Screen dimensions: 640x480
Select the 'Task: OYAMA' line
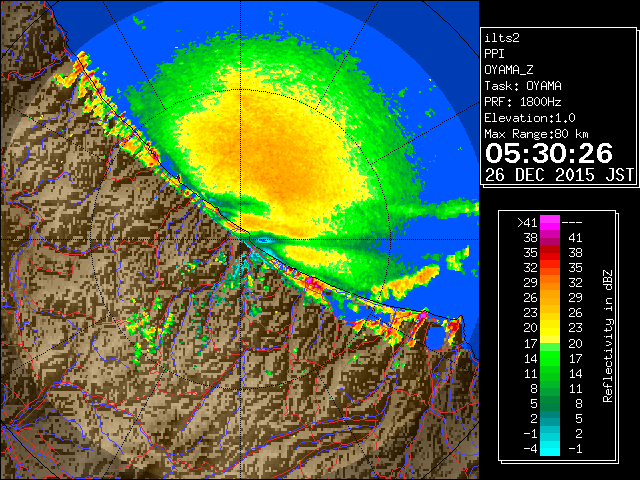tap(523, 86)
